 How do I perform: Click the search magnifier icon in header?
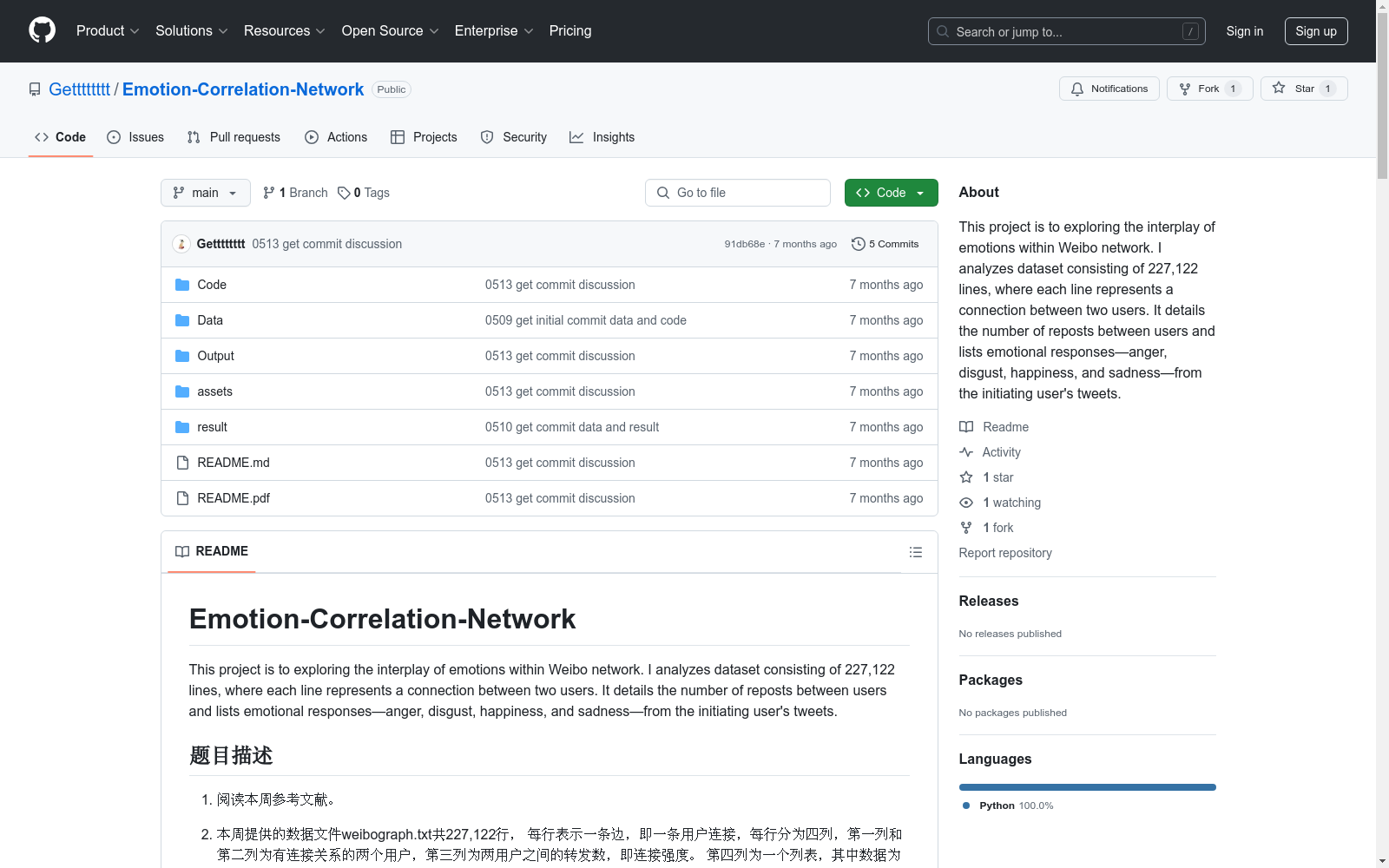point(943,31)
